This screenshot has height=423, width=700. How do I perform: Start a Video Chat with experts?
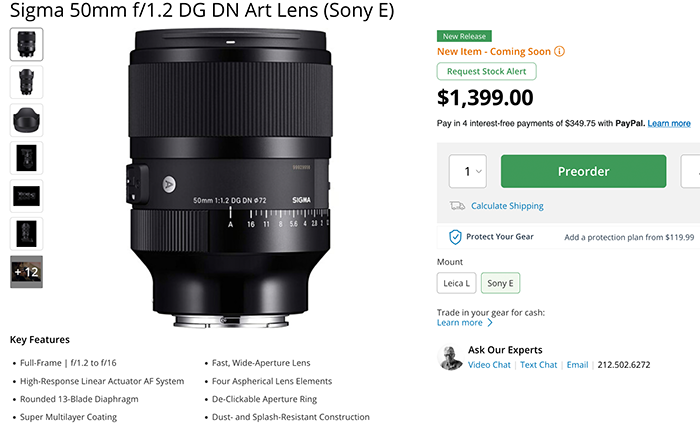(489, 365)
